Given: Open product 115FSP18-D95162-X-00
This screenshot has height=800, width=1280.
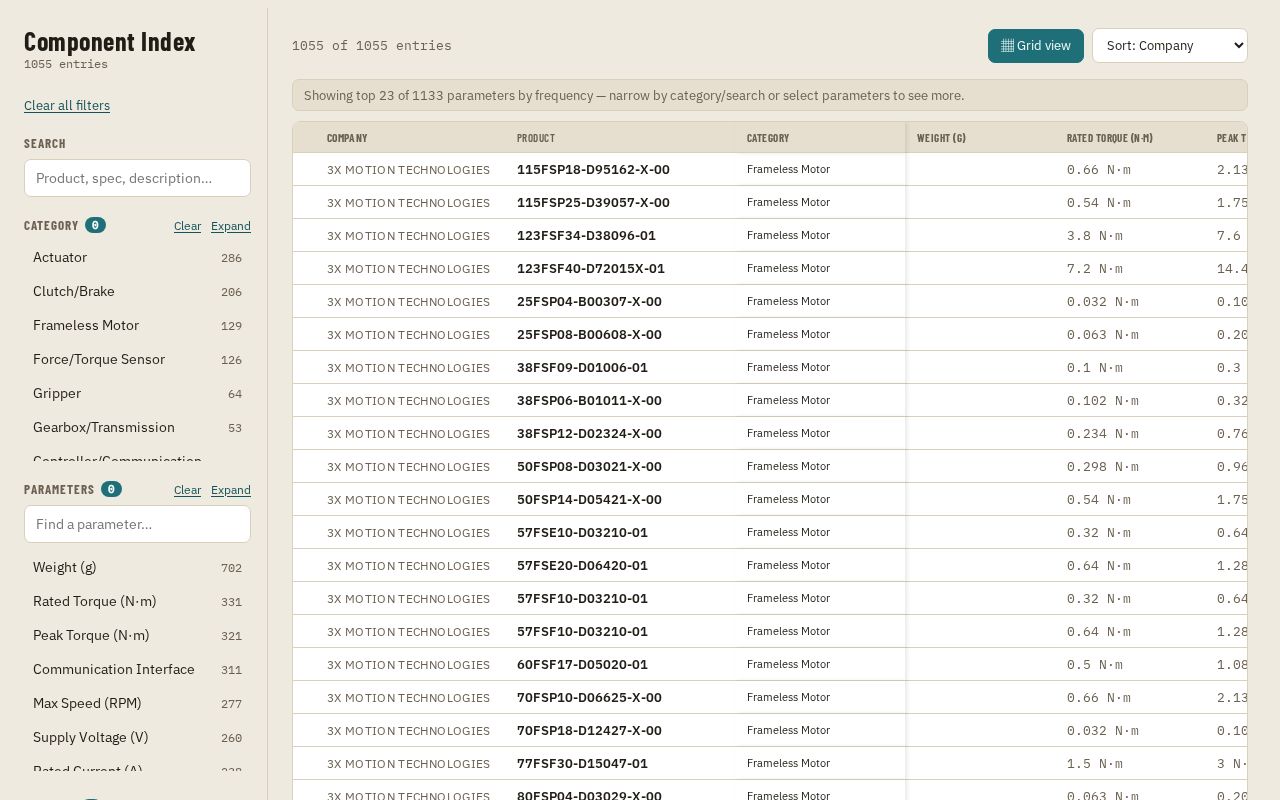Looking at the screenshot, I should 593,170.
